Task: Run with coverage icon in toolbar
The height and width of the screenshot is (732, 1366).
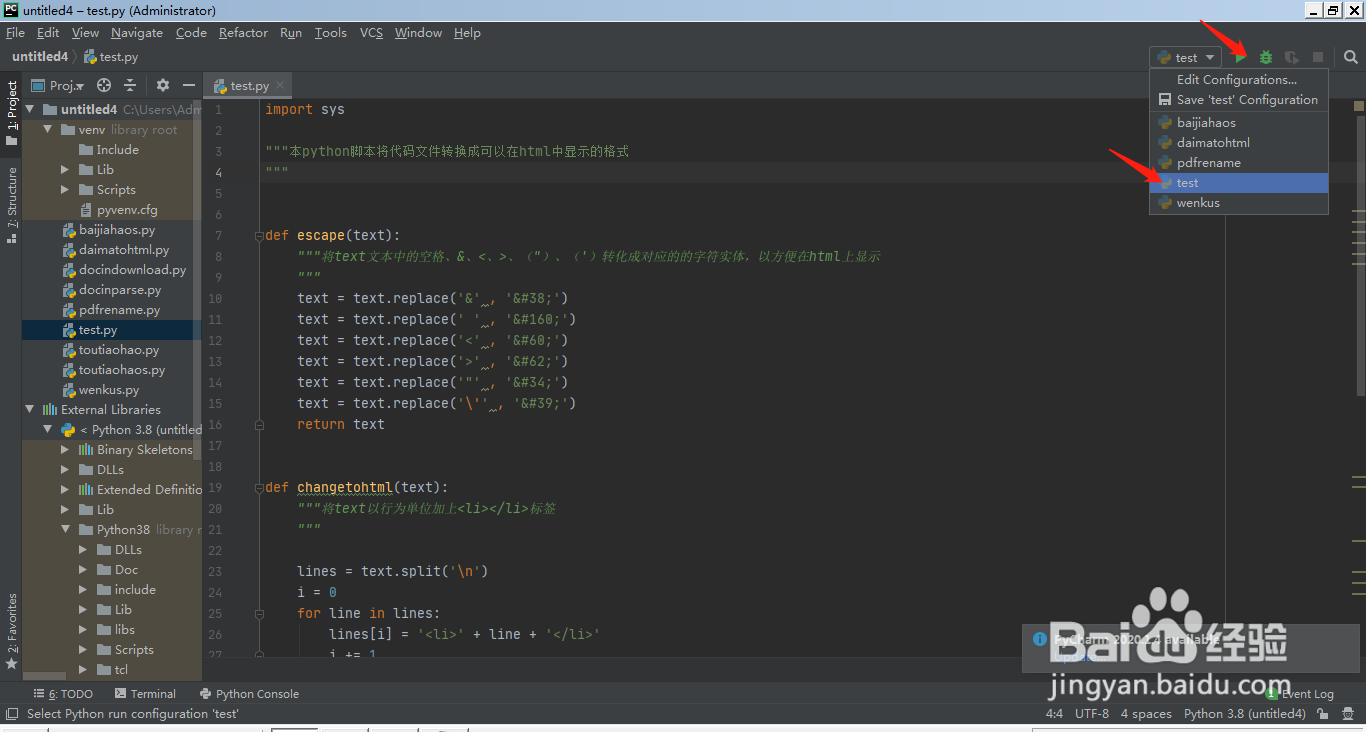Action: pos(1292,58)
